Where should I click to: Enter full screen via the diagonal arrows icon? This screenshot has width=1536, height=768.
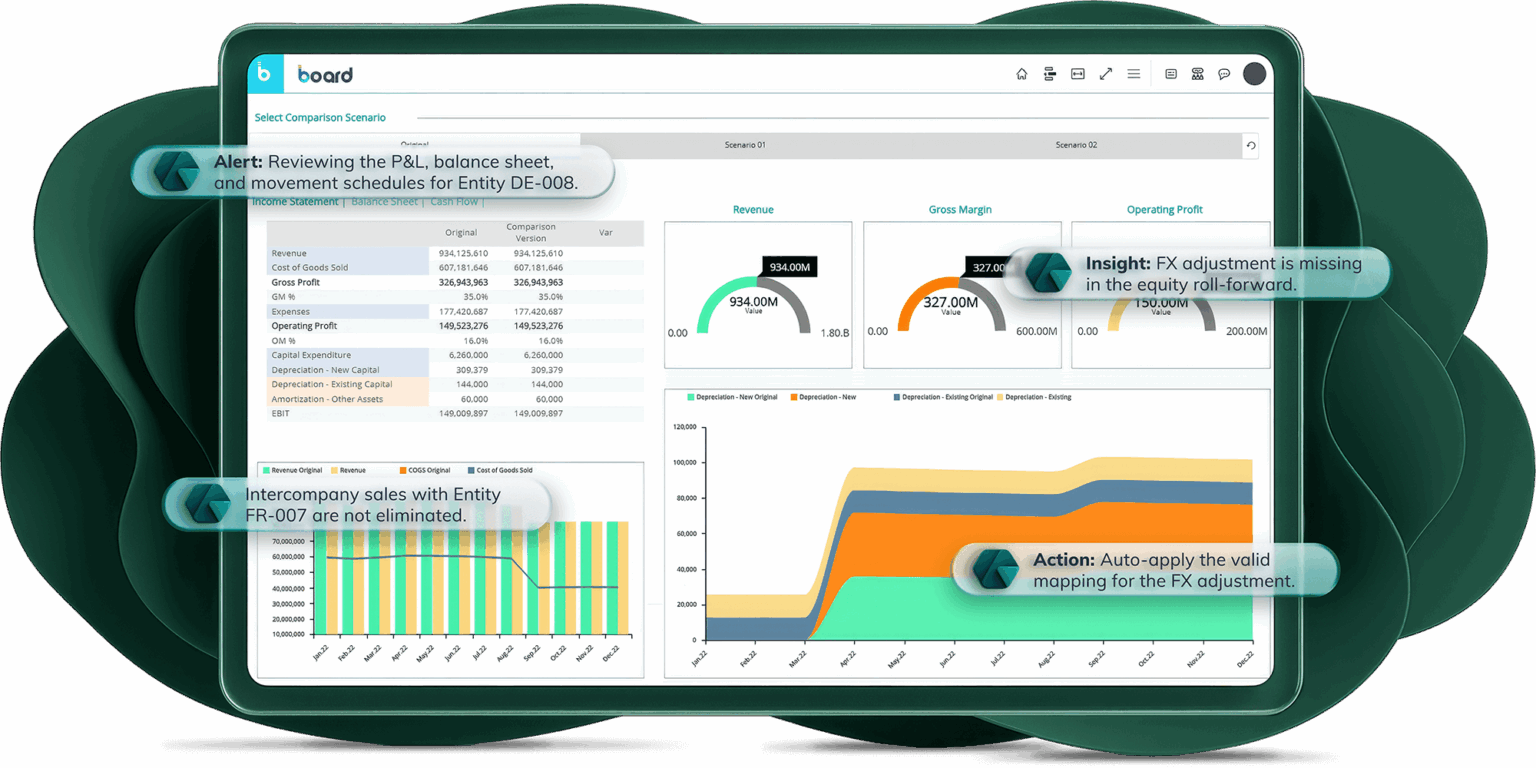[1105, 73]
